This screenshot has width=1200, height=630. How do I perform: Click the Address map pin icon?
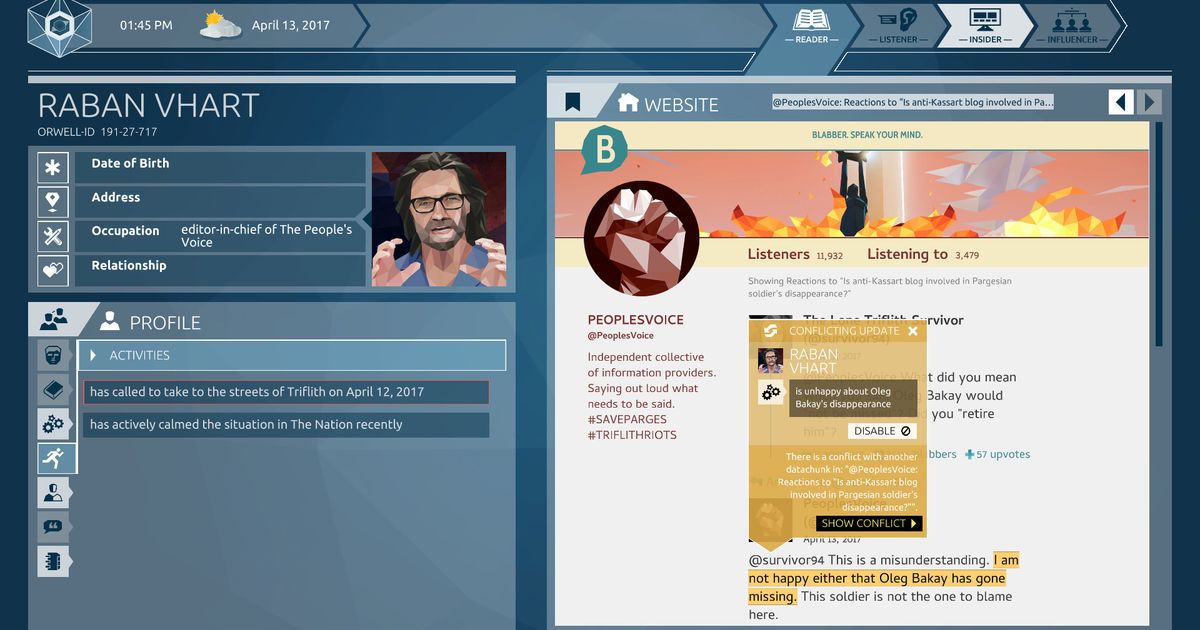(x=53, y=202)
